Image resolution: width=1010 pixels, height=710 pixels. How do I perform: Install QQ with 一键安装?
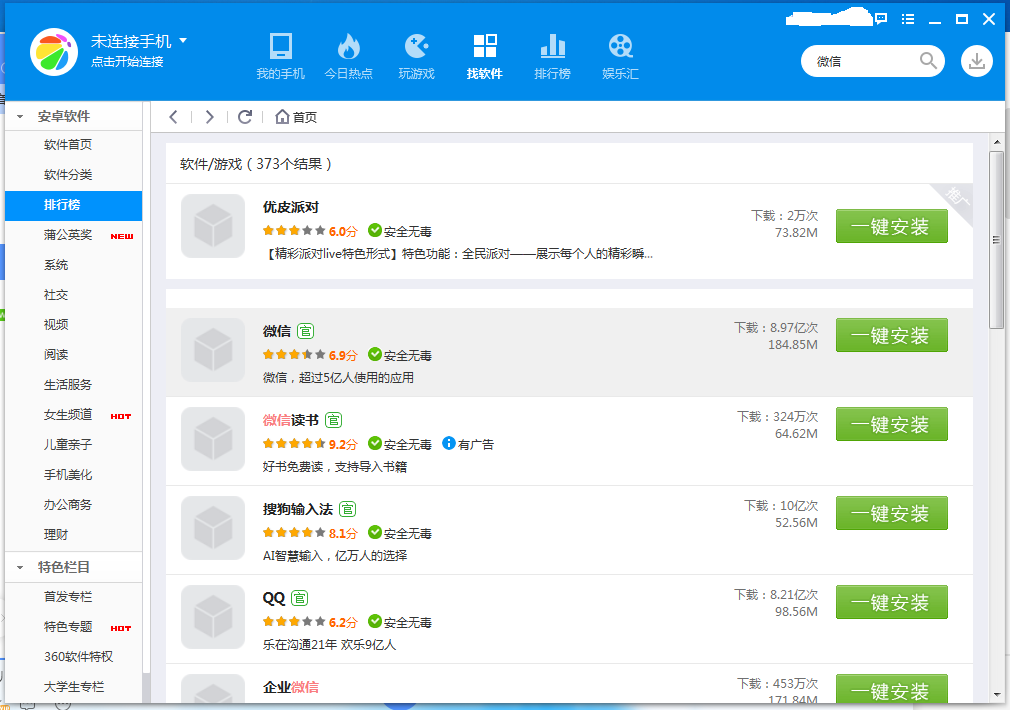tap(891, 602)
